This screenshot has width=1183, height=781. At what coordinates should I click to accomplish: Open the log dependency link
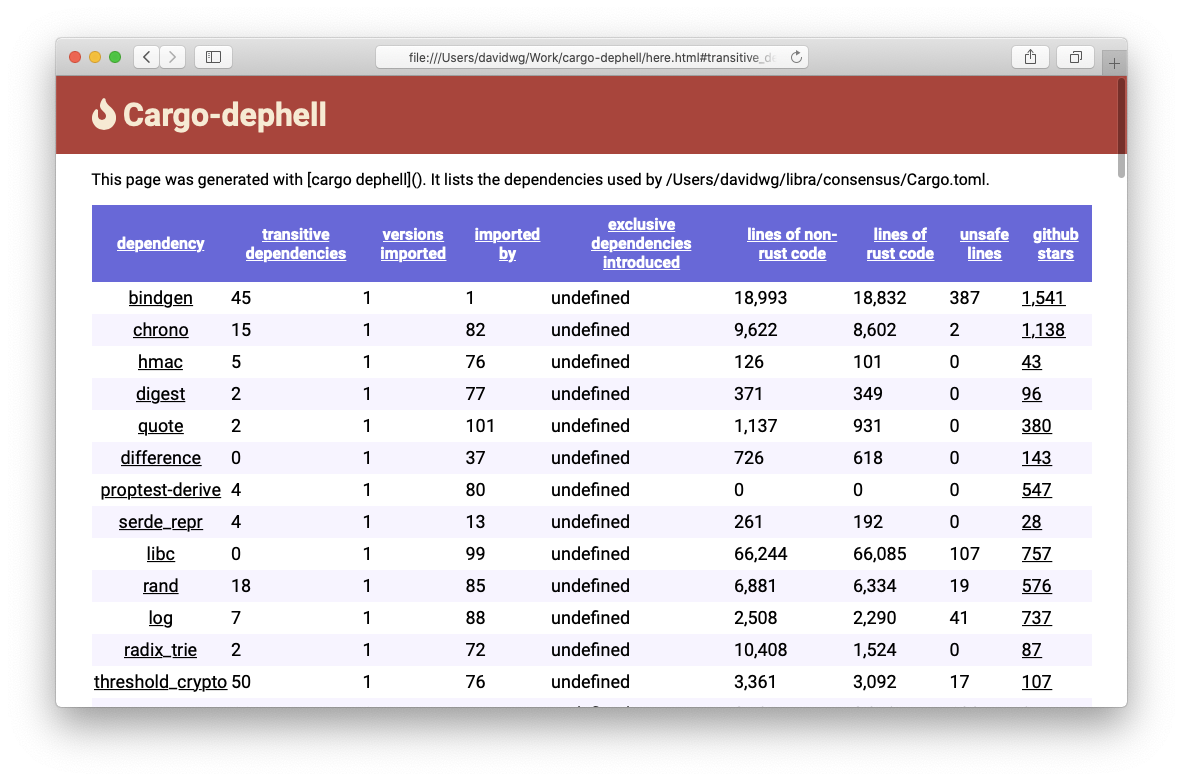(x=161, y=618)
